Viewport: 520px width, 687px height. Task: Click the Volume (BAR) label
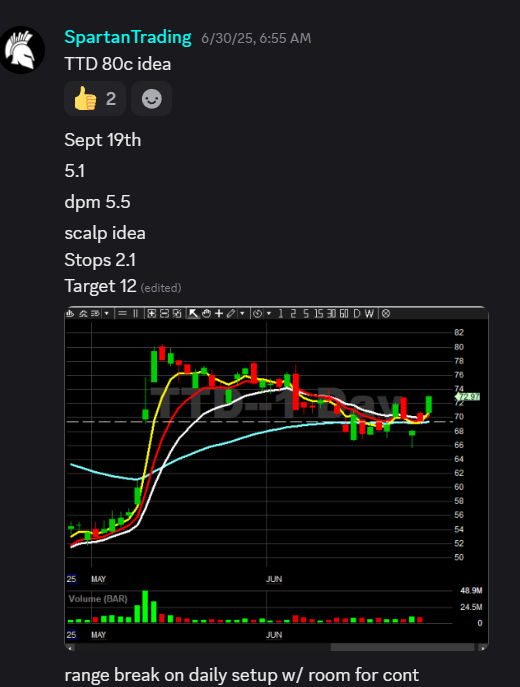98,598
